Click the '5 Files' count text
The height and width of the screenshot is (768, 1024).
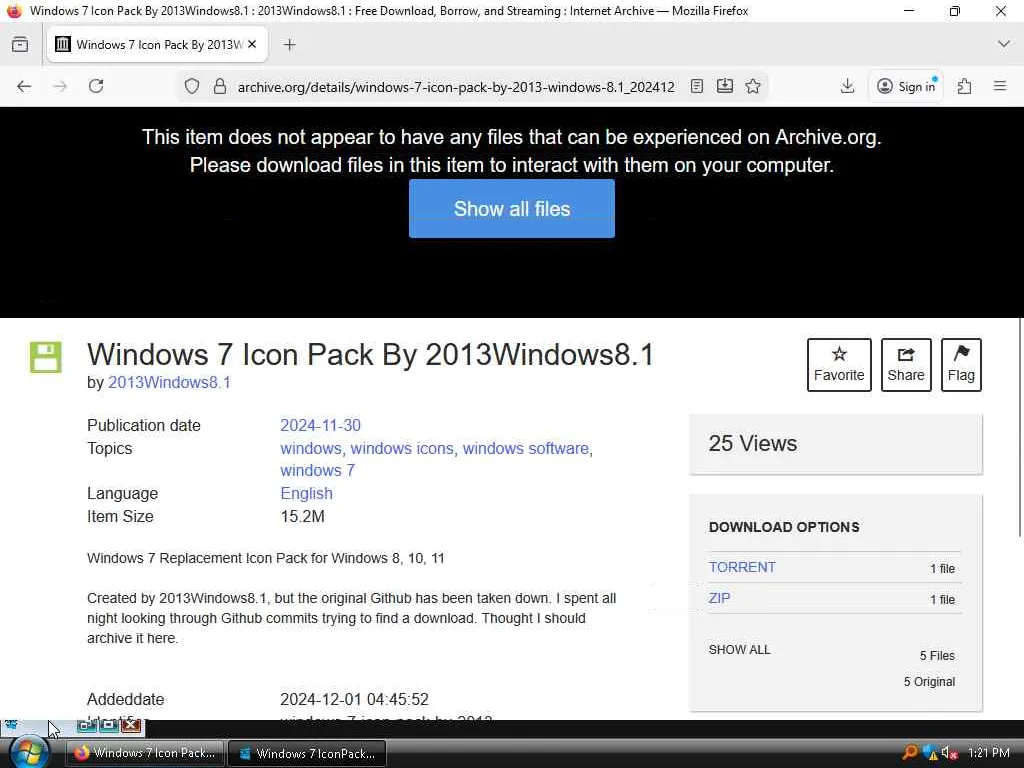[x=937, y=656]
